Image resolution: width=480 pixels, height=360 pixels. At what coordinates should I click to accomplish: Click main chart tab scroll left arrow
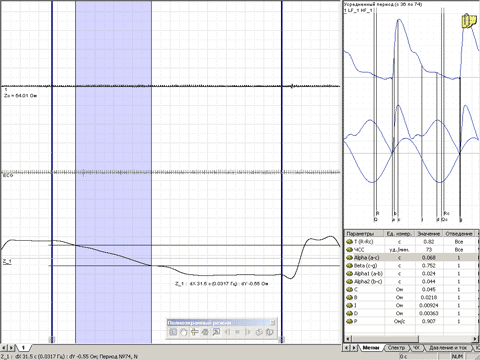[4, 348]
